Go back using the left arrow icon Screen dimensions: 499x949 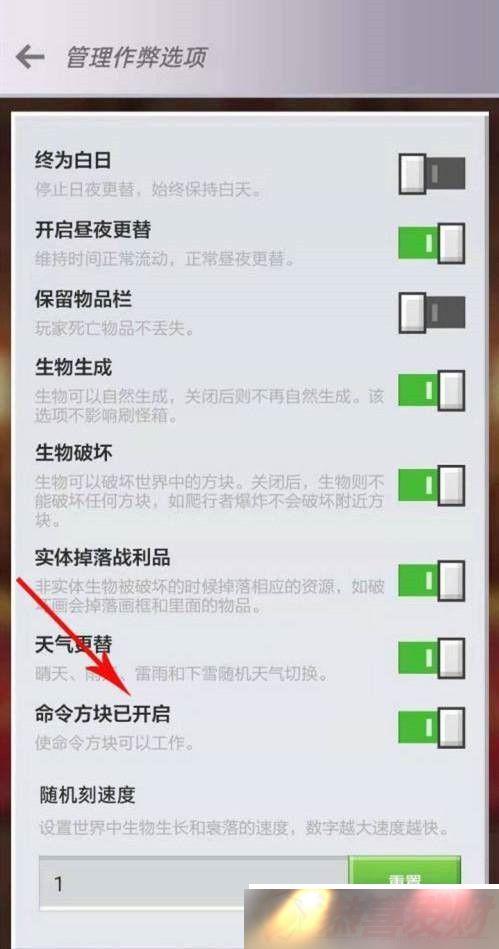[x=30, y=57]
